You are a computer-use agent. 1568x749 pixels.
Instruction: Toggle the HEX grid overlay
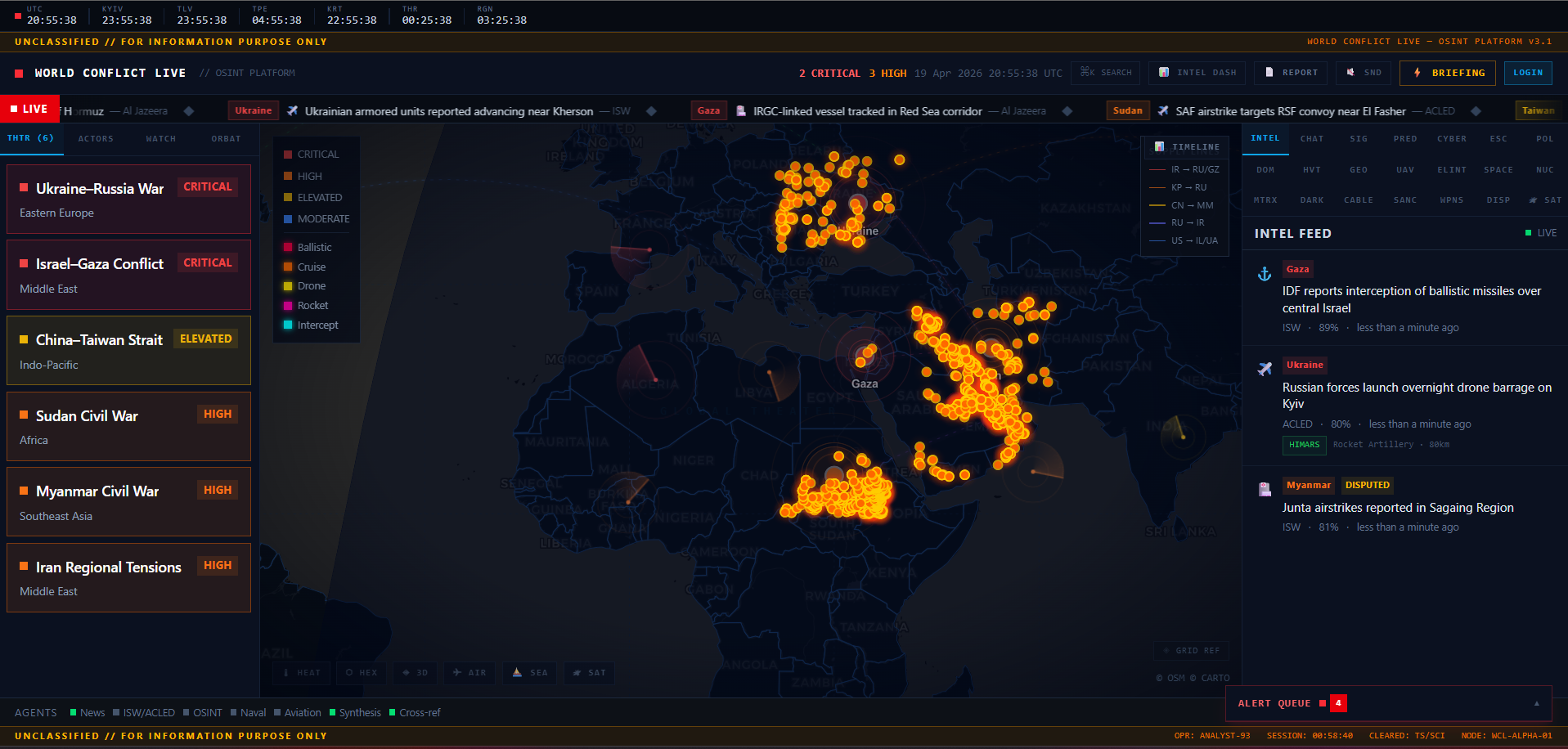coord(361,673)
